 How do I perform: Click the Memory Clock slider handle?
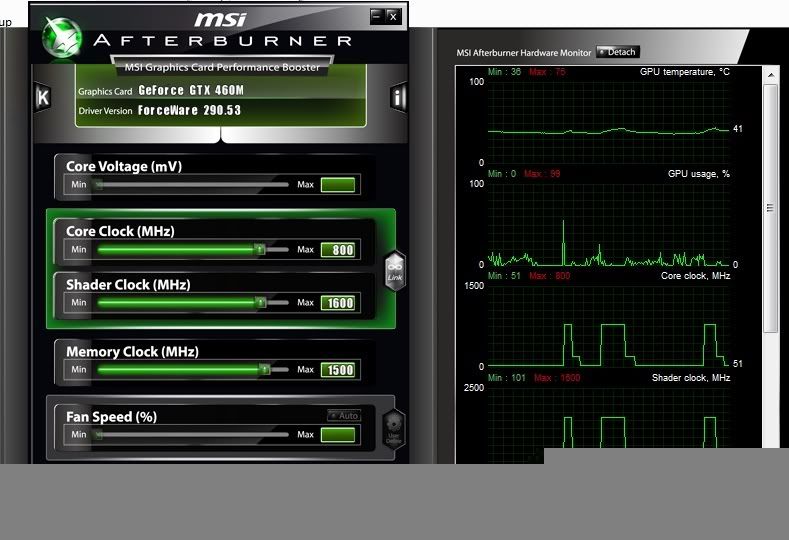[x=265, y=369]
